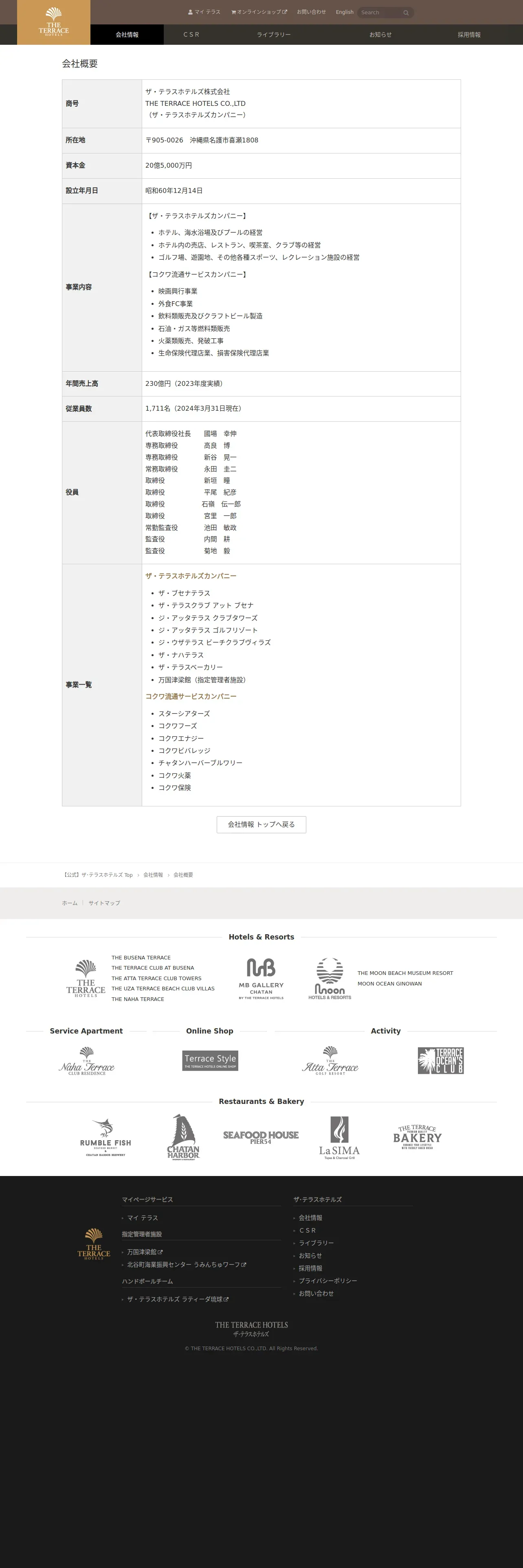Open ザ・テラスホテルズ ラティーダ琉球 link
Screen dimensions: 523x1568
(x=178, y=1299)
